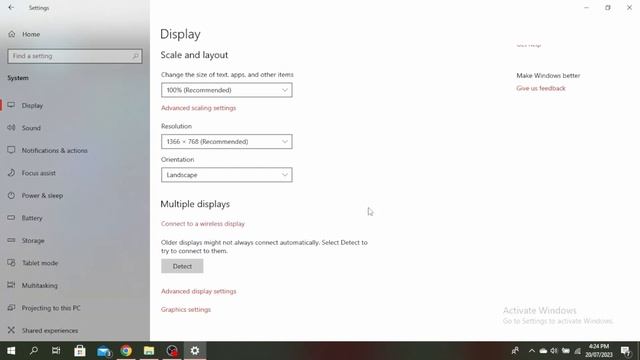Viewport: 640px width, 360px height.
Task: Open the Windows Start menu
Action: [x=11, y=351]
